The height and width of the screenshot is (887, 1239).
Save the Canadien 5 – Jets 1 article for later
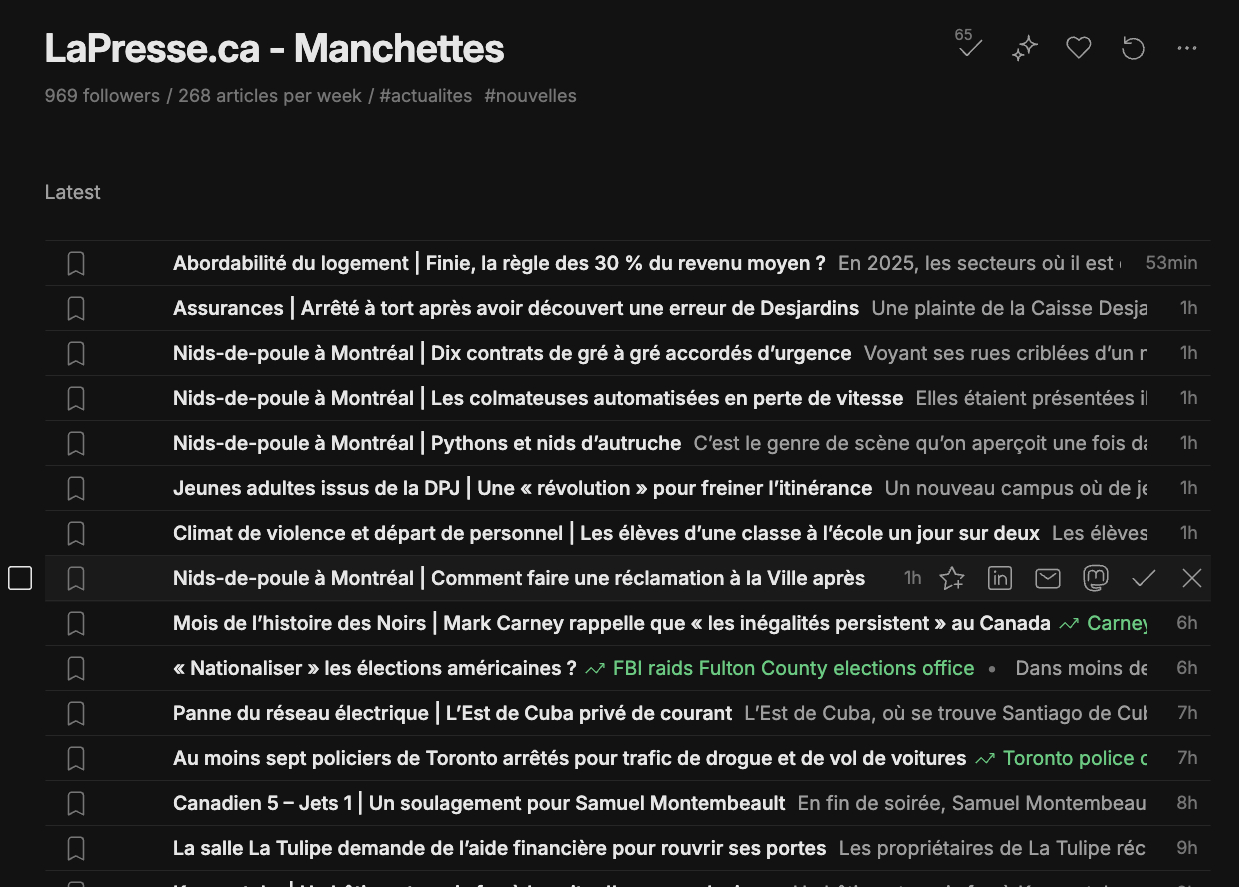click(x=76, y=804)
